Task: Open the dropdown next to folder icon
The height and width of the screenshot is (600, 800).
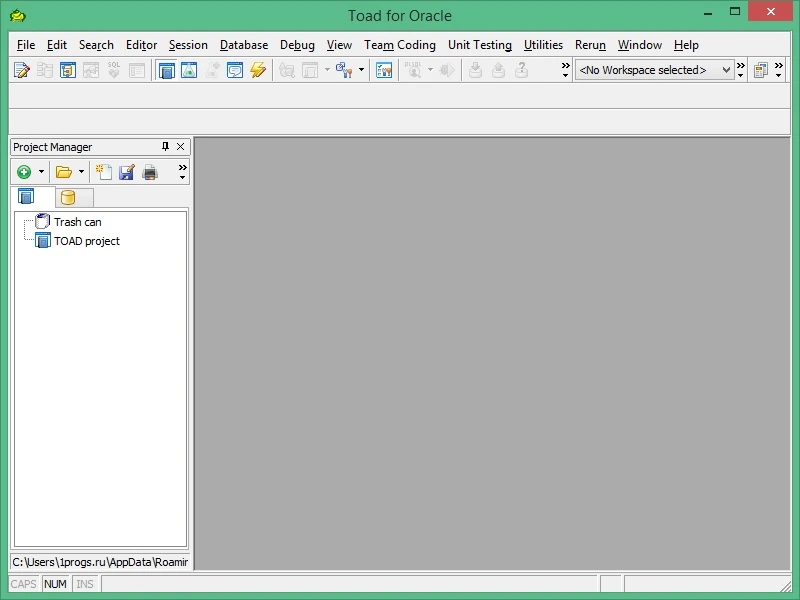Action: pyautogui.click(x=81, y=171)
